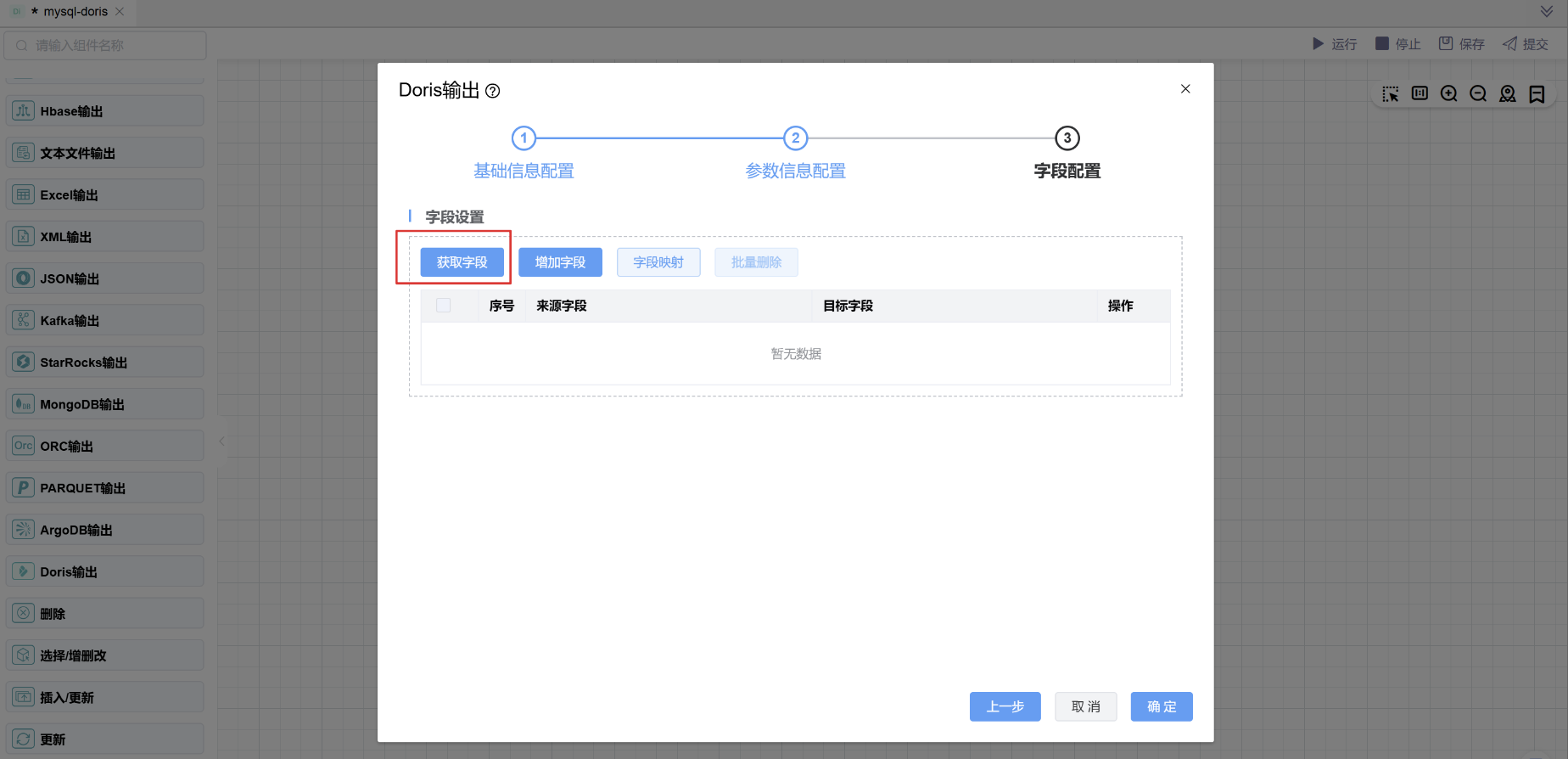Collapse the left component sidebar
The image size is (1568, 759).
click(221, 441)
